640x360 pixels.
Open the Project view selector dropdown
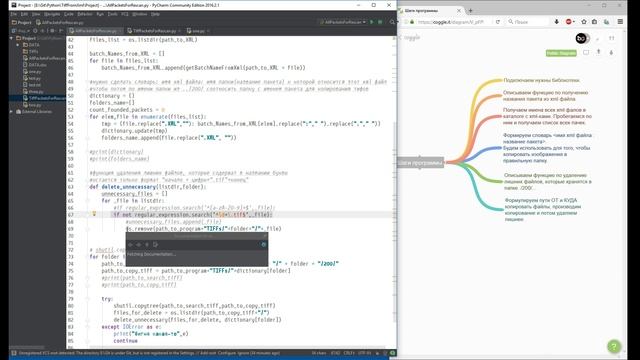click(20, 31)
